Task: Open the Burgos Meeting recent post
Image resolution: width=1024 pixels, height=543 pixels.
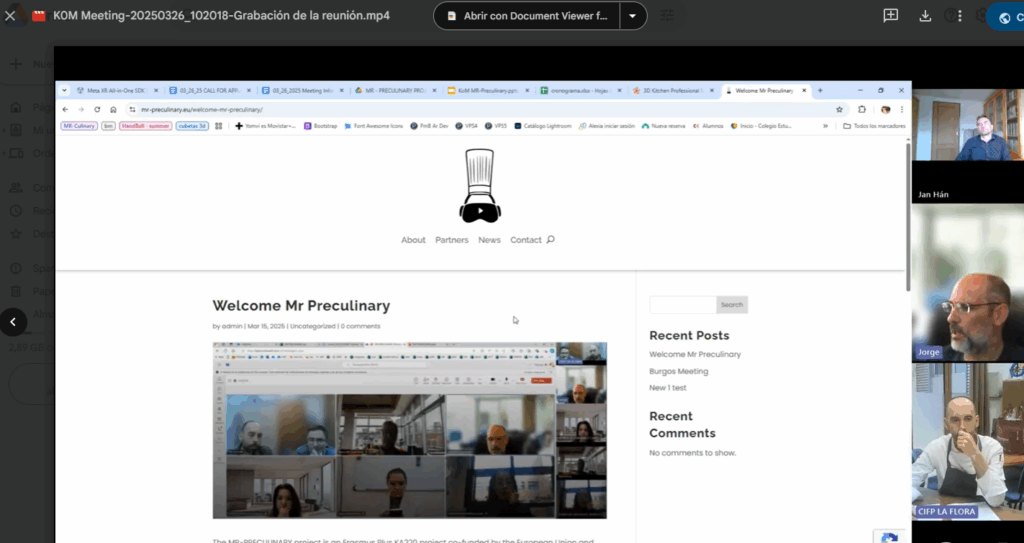Action: click(678, 371)
